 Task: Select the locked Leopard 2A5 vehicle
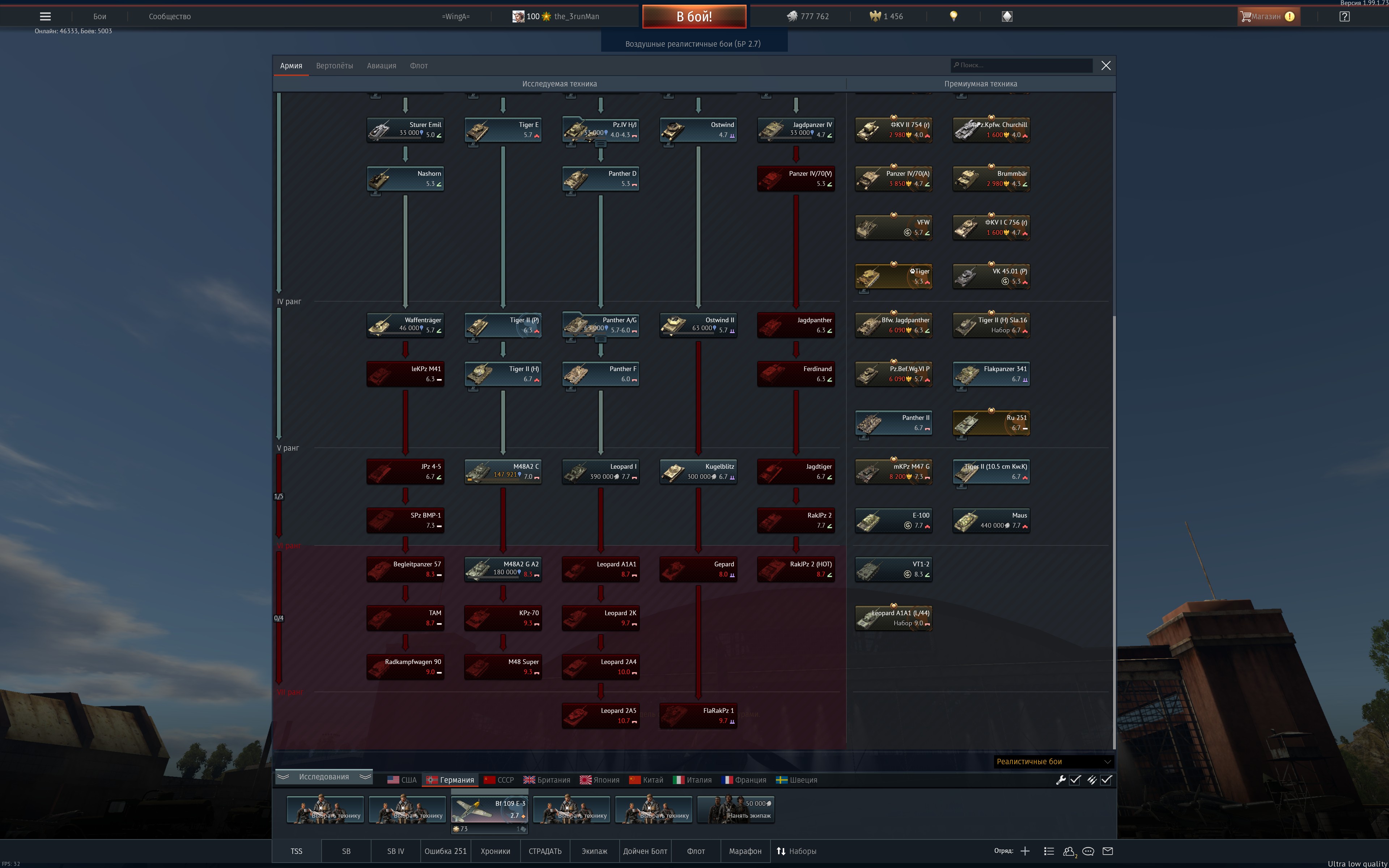coord(600,715)
